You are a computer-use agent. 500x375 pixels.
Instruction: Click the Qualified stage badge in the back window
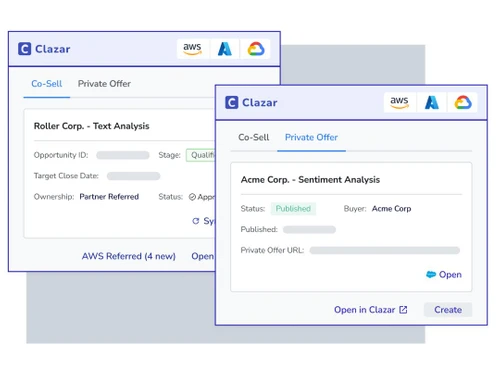(x=201, y=155)
